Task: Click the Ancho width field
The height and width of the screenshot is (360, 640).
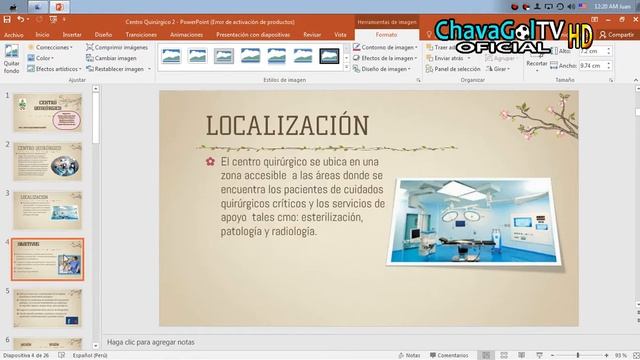Action: coord(593,65)
